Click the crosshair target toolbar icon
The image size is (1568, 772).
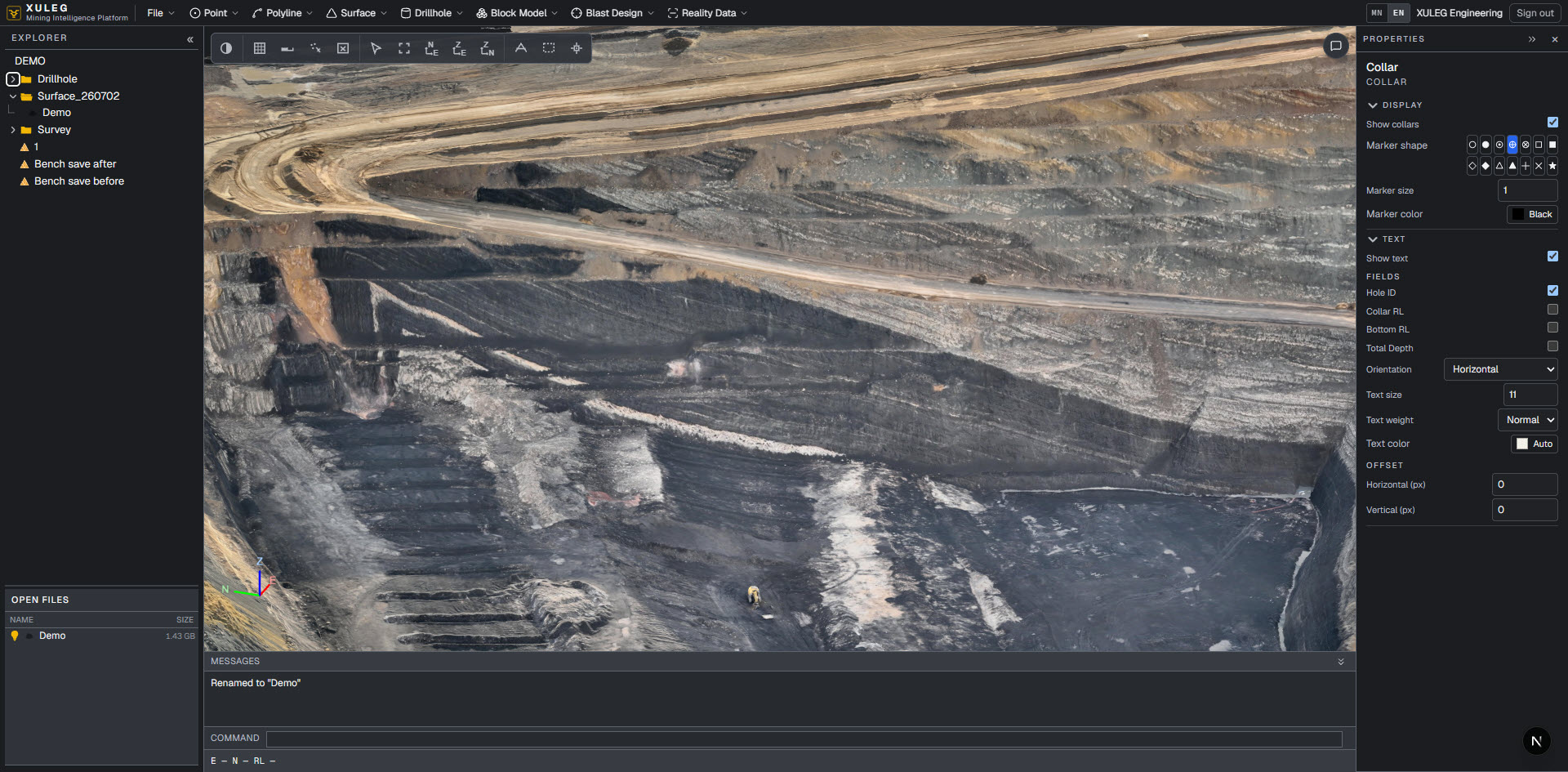click(x=577, y=48)
